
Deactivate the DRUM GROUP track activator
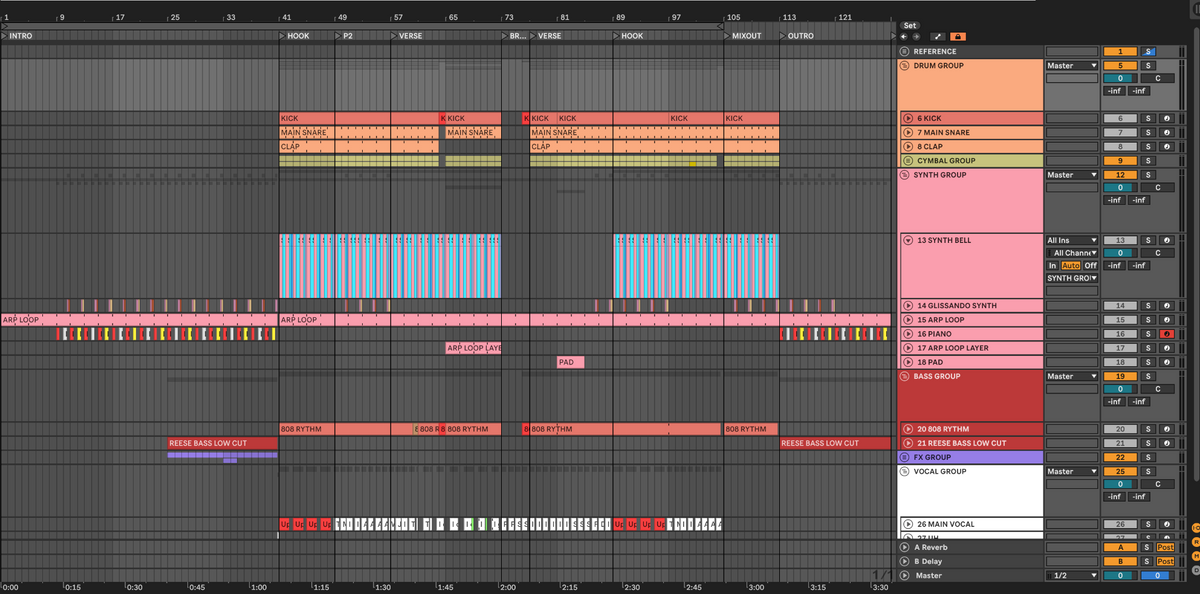(x=1120, y=66)
